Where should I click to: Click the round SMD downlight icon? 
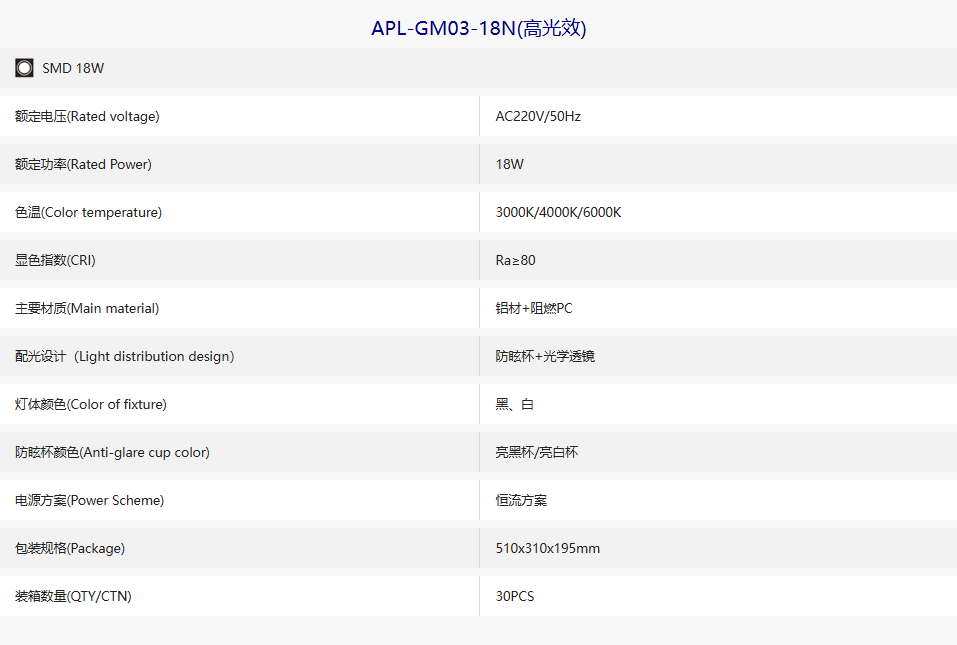click(x=24, y=68)
